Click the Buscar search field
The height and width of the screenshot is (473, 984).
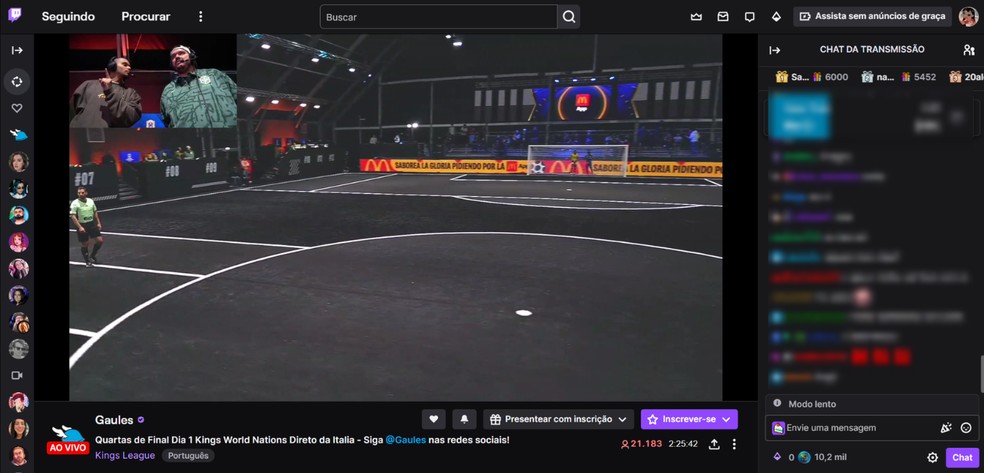point(439,17)
